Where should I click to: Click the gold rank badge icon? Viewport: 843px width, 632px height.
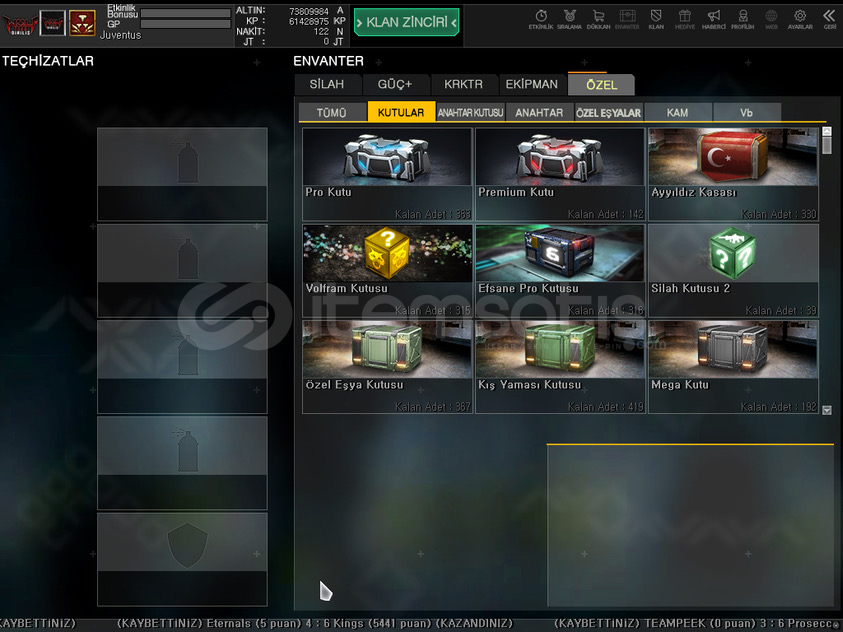[x=82, y=23]
